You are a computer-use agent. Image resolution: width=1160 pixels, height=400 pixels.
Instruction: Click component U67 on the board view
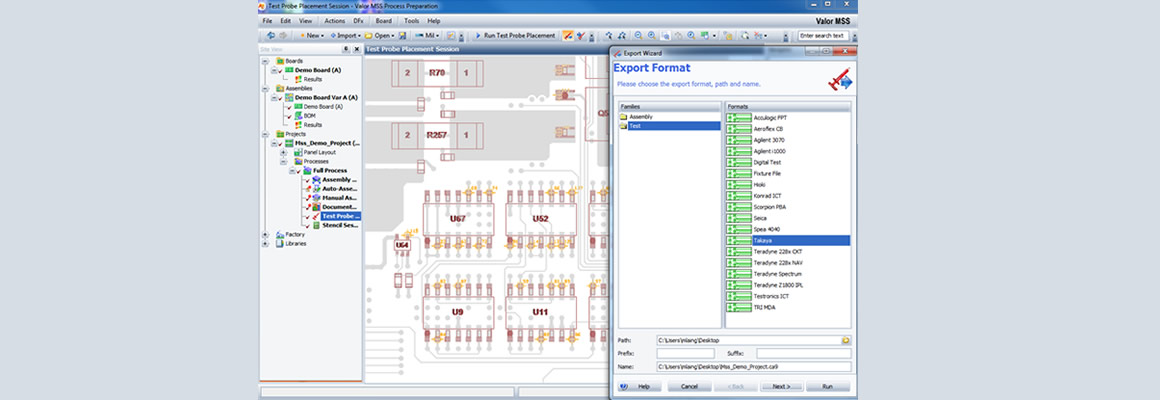[458, 220]
